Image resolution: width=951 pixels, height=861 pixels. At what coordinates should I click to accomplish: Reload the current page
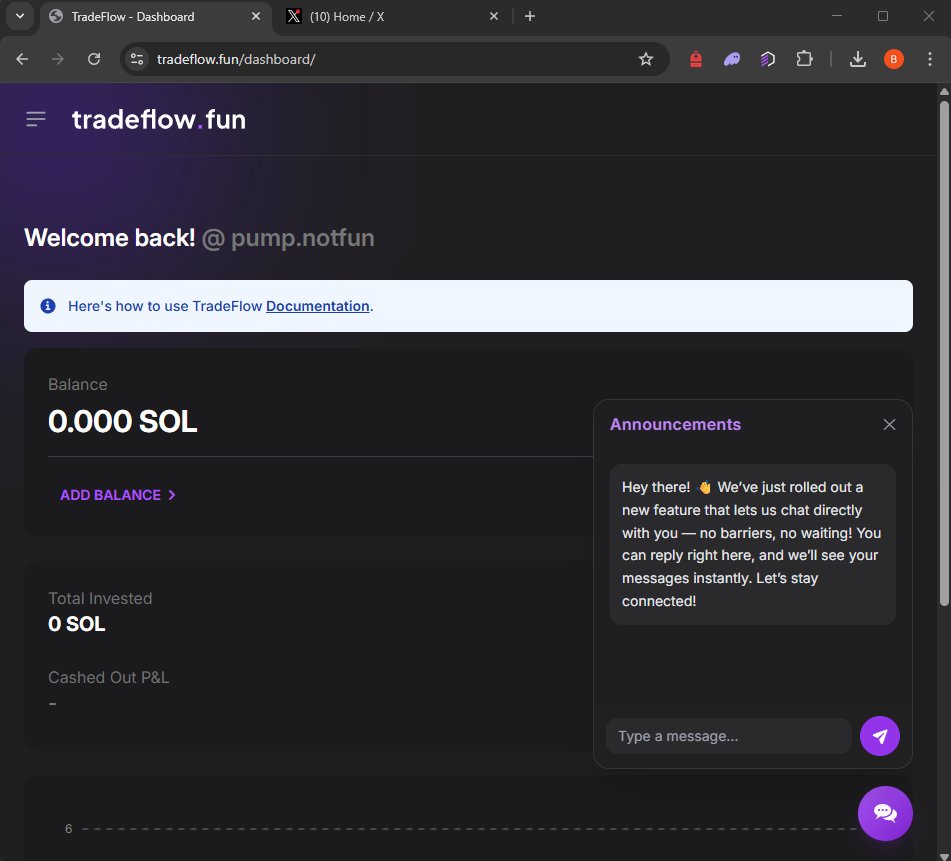94,59
